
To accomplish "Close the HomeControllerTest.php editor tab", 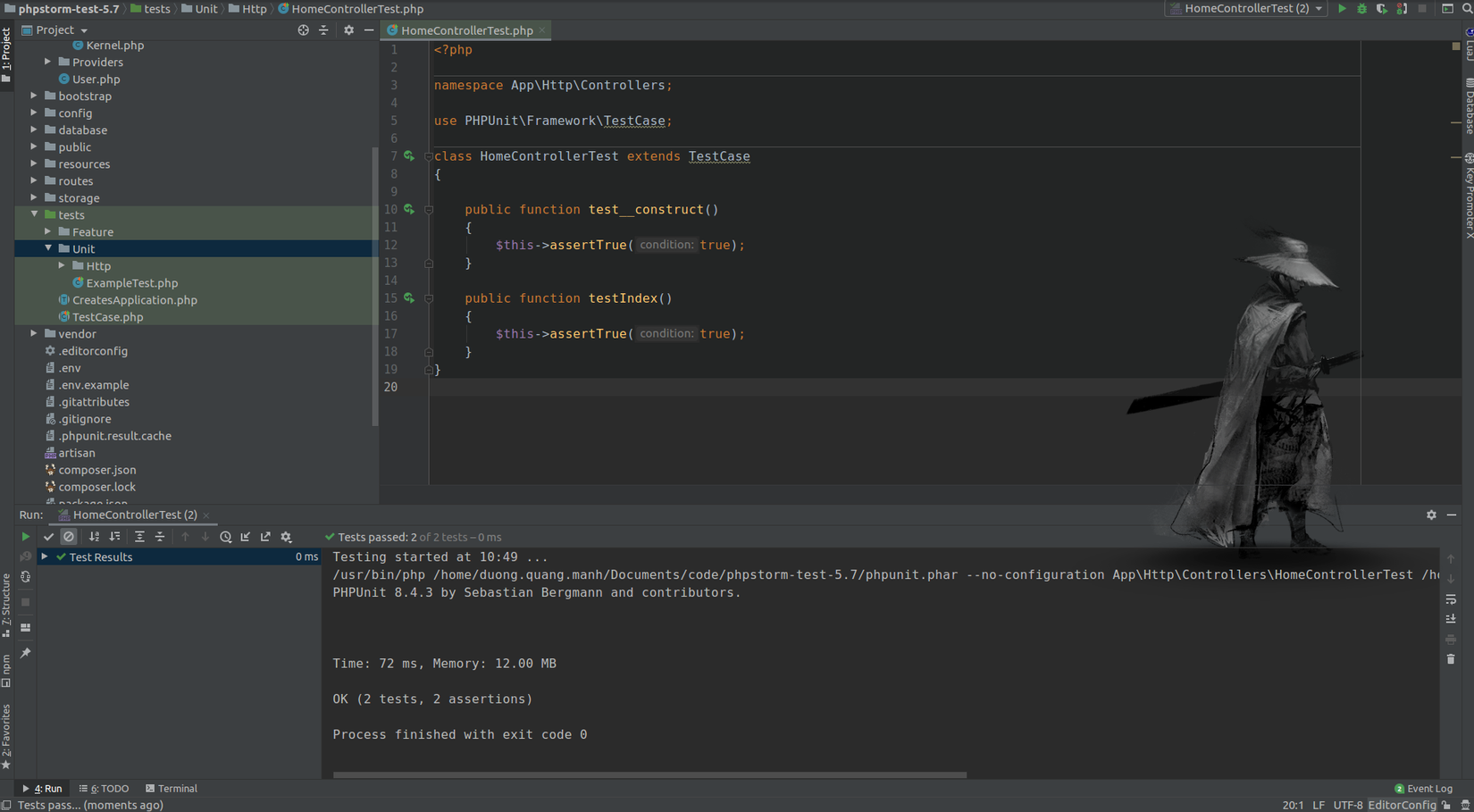I will [541, 30].
